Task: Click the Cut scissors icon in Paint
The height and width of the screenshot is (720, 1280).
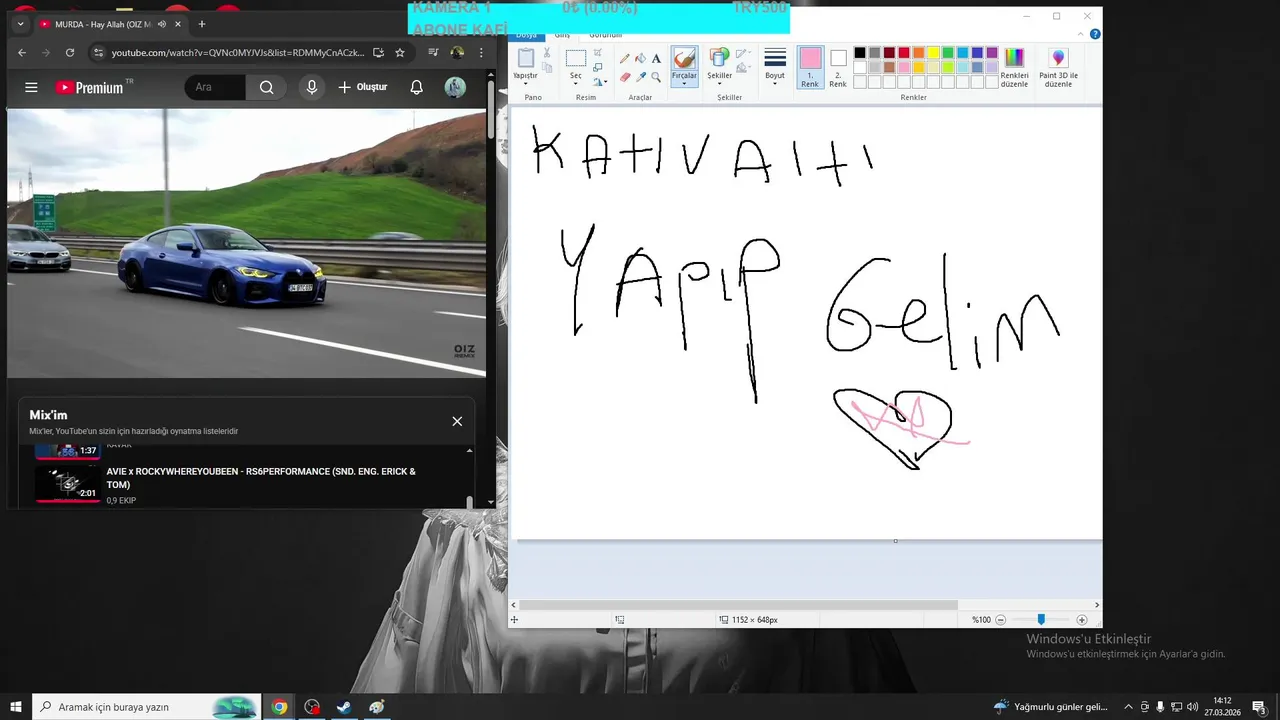Action: pyautogui.click(x=547, y=53)
